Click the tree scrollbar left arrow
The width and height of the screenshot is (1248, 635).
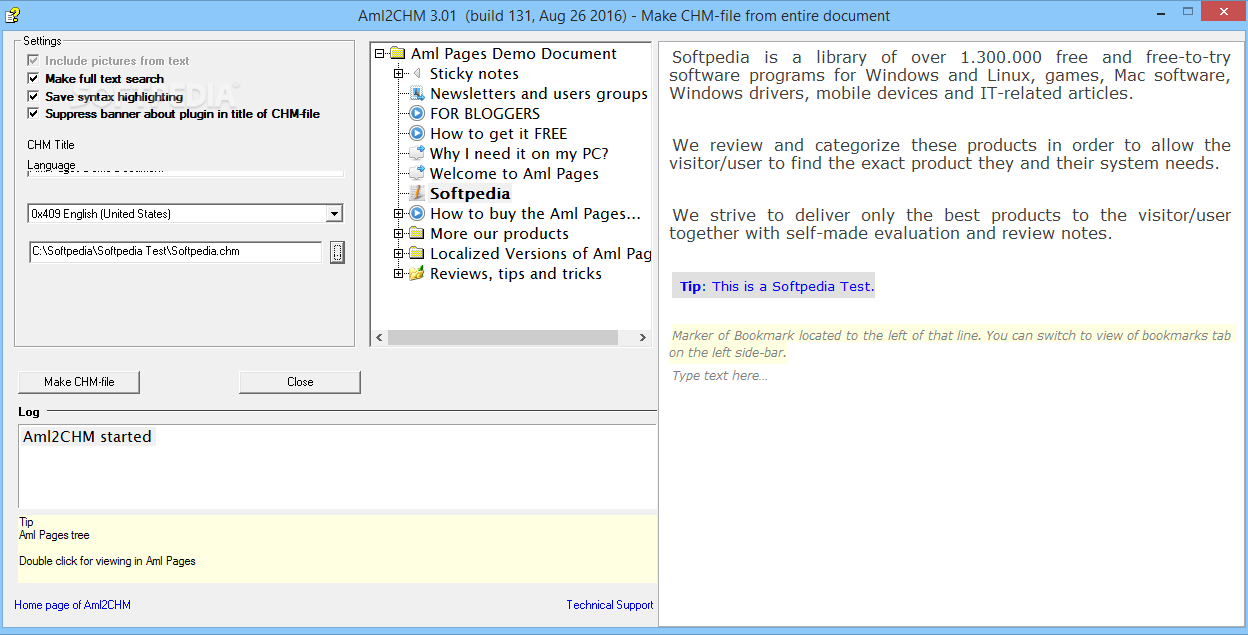(379, 338)
